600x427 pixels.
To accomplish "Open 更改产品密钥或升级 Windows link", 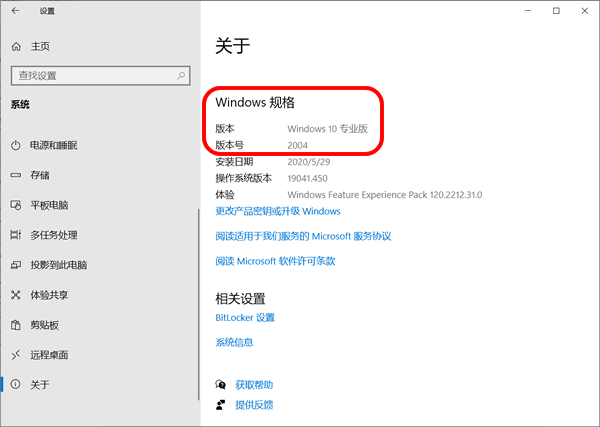I will [278, 211].
